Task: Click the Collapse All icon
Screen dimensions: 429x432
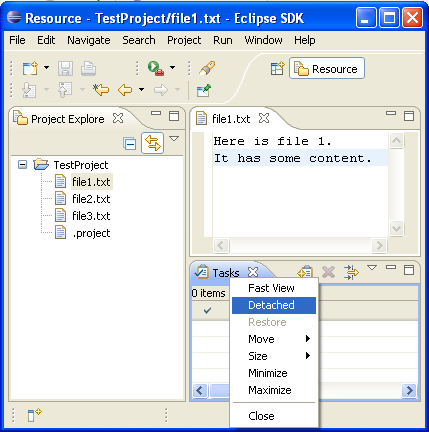Action: click(129, 144)
